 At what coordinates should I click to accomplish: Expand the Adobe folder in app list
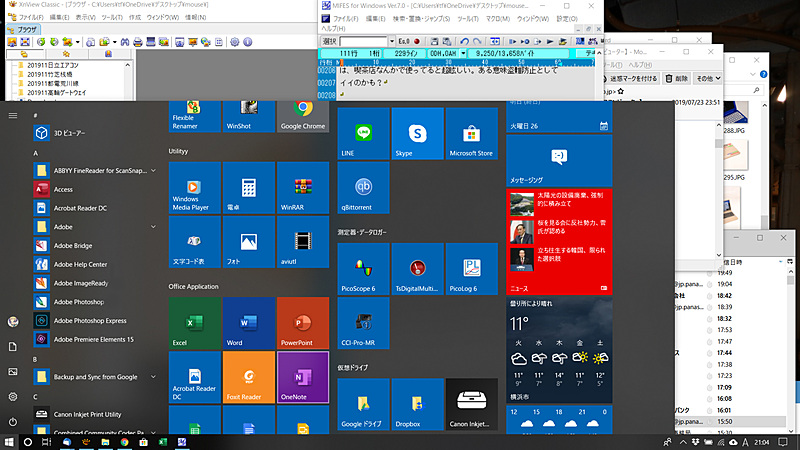point(153,227)
